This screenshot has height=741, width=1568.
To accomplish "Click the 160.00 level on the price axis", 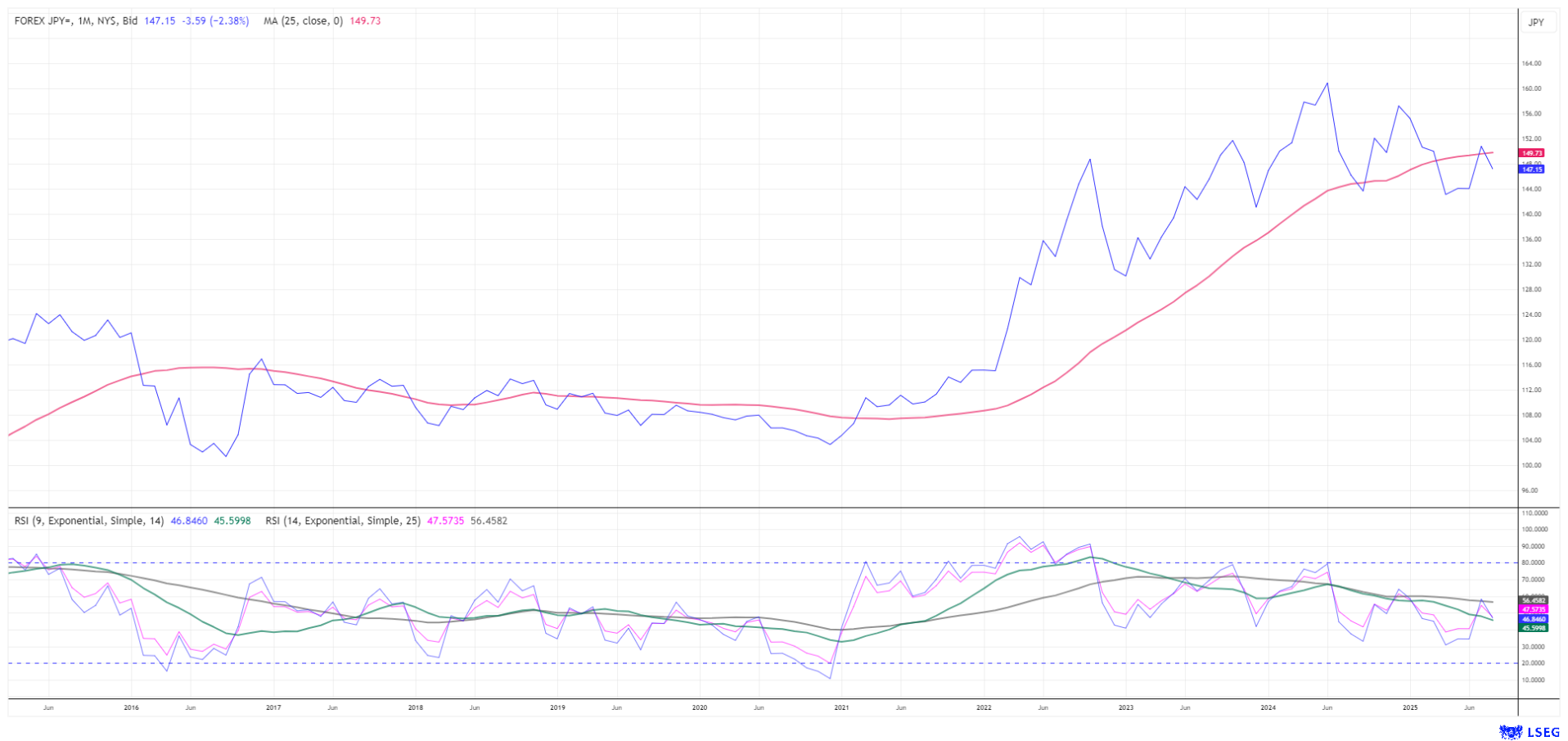I will pos(1531,88).
